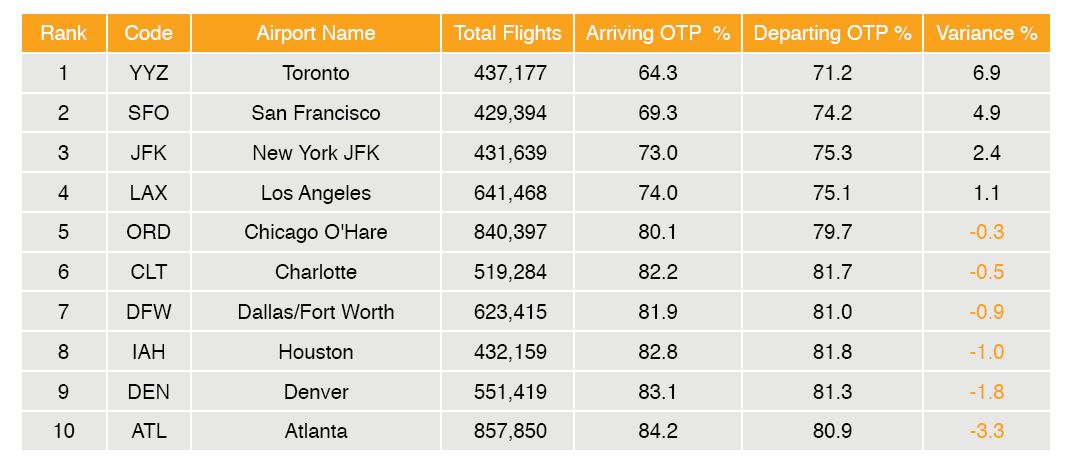The width and height of the screenshot is (1077, 472).
Task: Click the Code column header
Action: [x=148, y=33]
